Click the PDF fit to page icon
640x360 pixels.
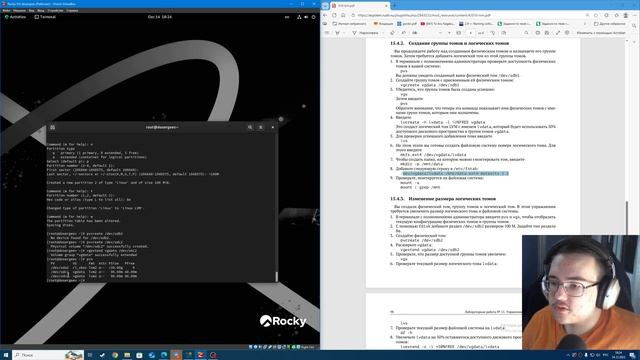pyautogui.click(x=459, y=33)
